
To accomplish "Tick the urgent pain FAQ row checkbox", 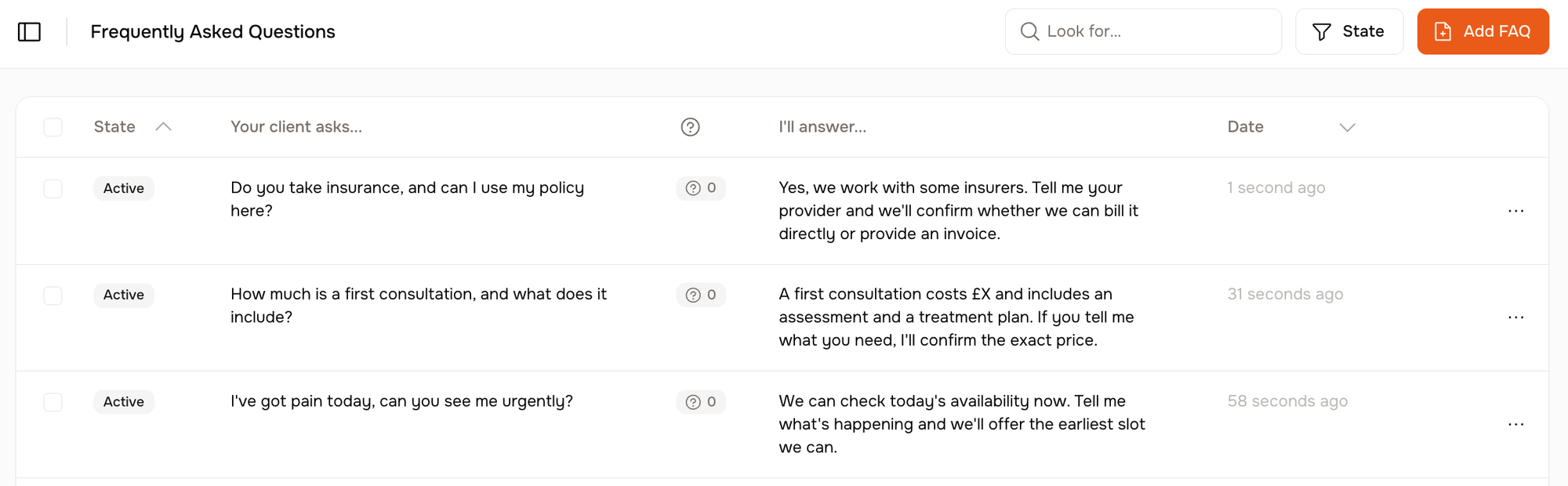I will pos(53,402).
